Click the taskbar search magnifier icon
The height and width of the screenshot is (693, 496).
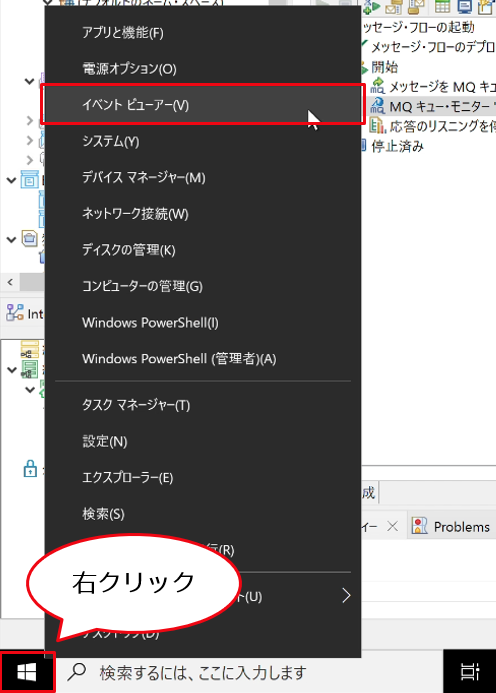76,672
